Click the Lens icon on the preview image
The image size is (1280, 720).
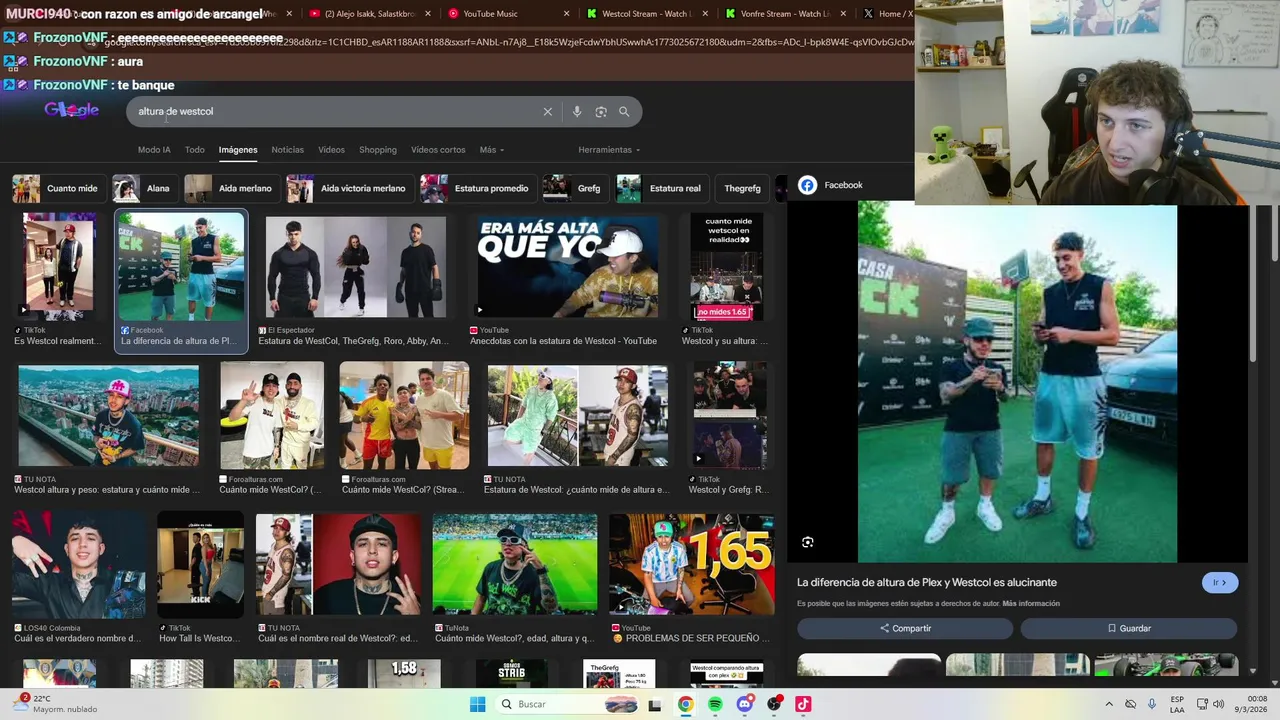807,542
